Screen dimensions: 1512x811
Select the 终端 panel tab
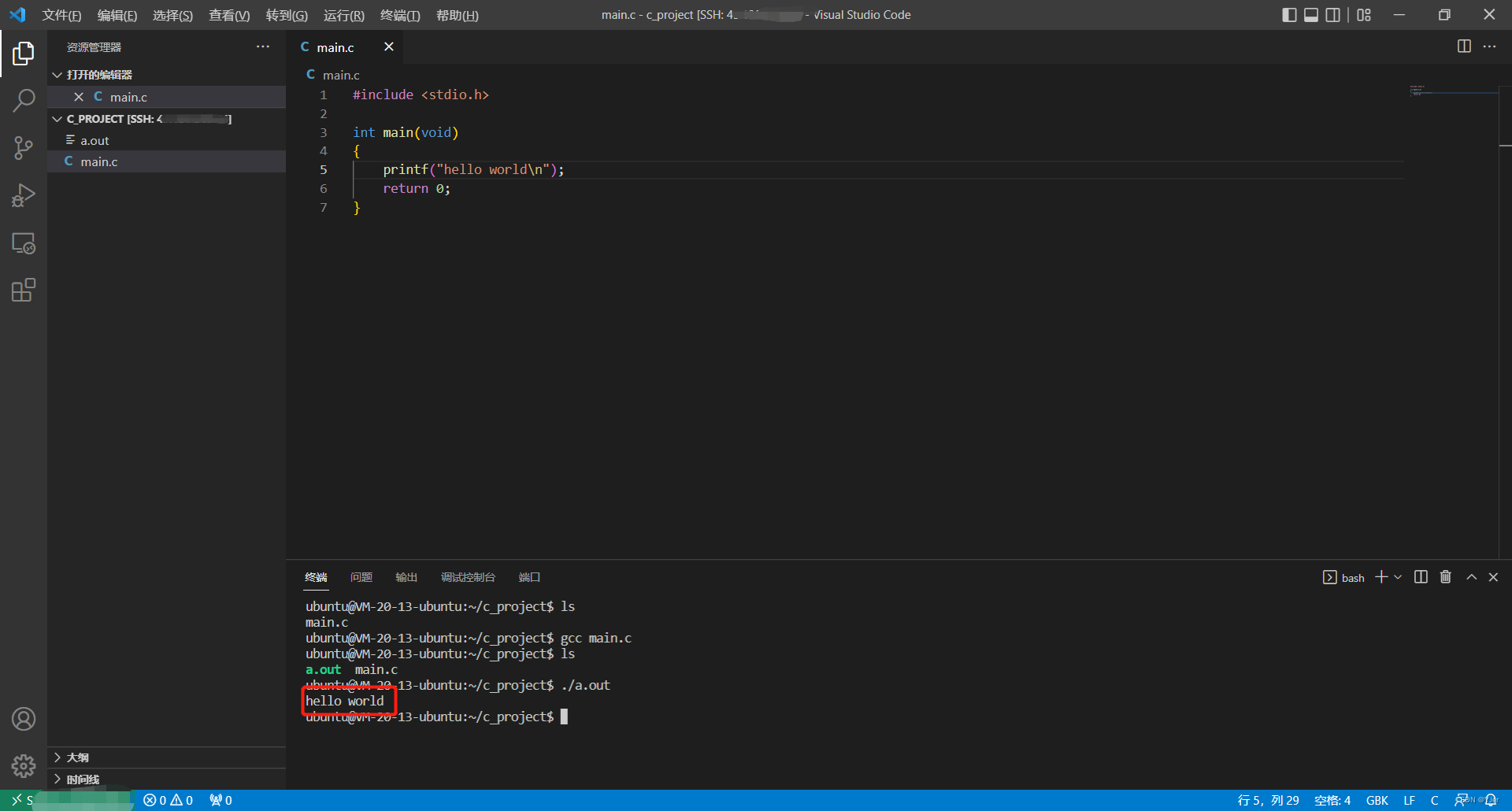click(316, 577)
